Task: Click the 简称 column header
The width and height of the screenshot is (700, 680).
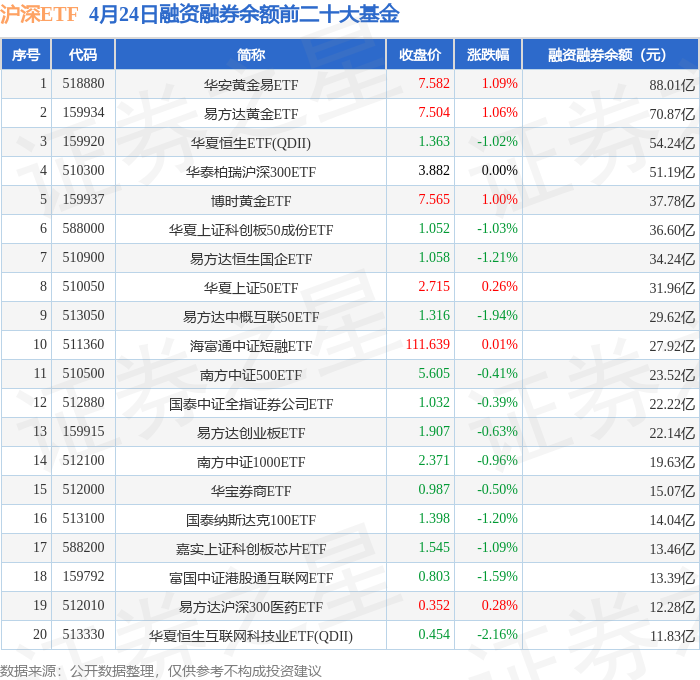Action: coord(251,55)
